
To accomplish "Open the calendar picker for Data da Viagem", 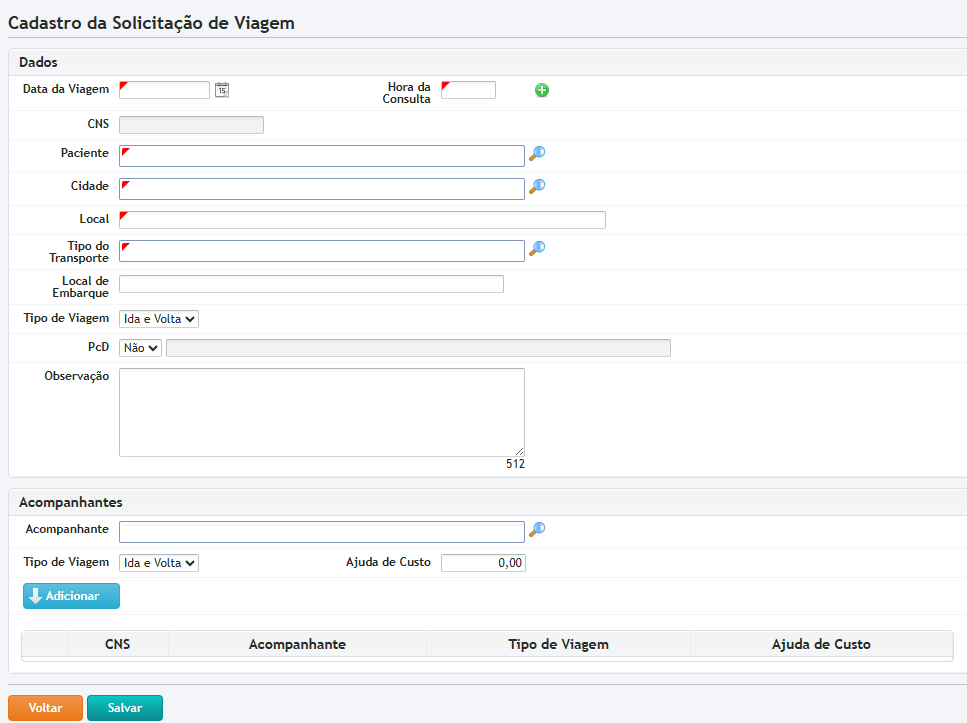I will (x=222, y=90).
